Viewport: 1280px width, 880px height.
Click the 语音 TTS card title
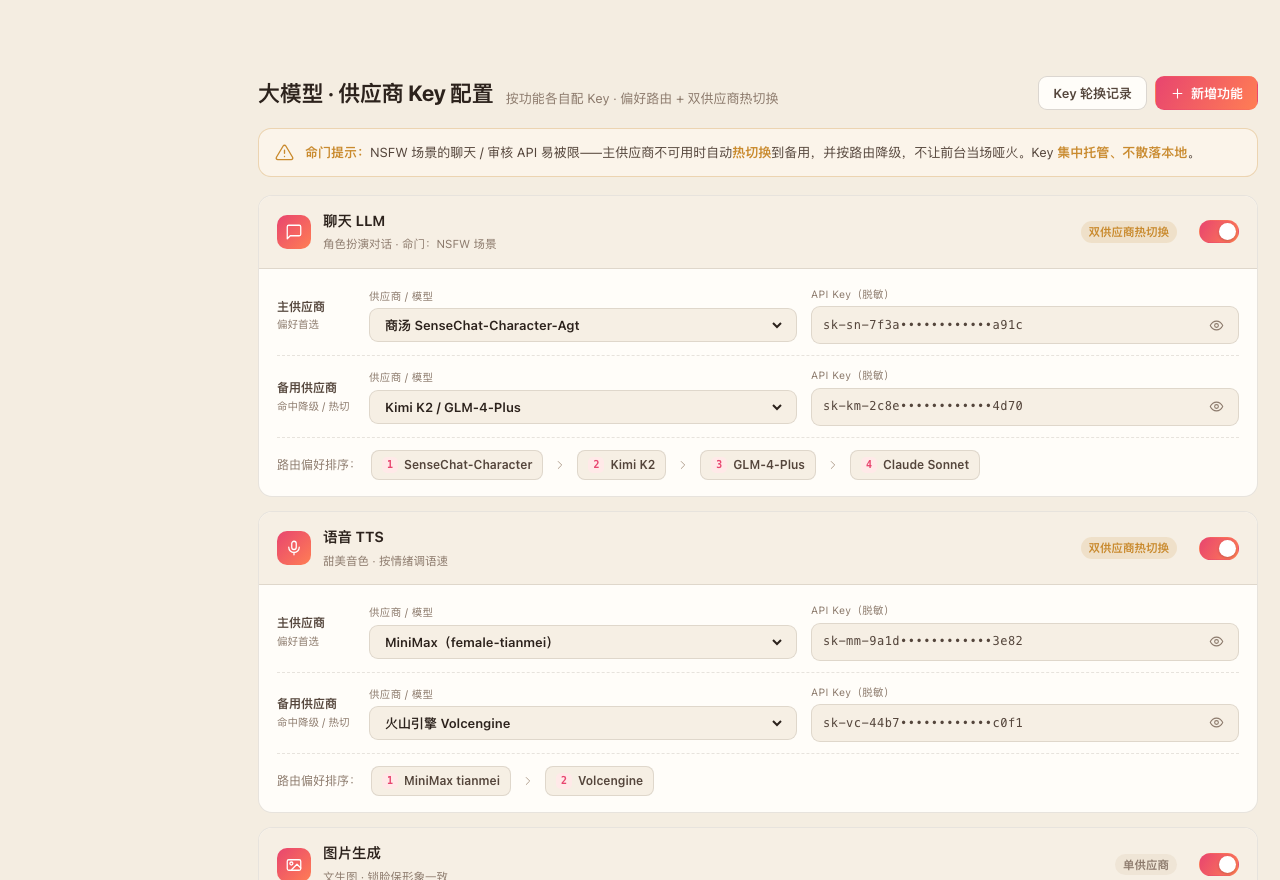click(353, 537)
